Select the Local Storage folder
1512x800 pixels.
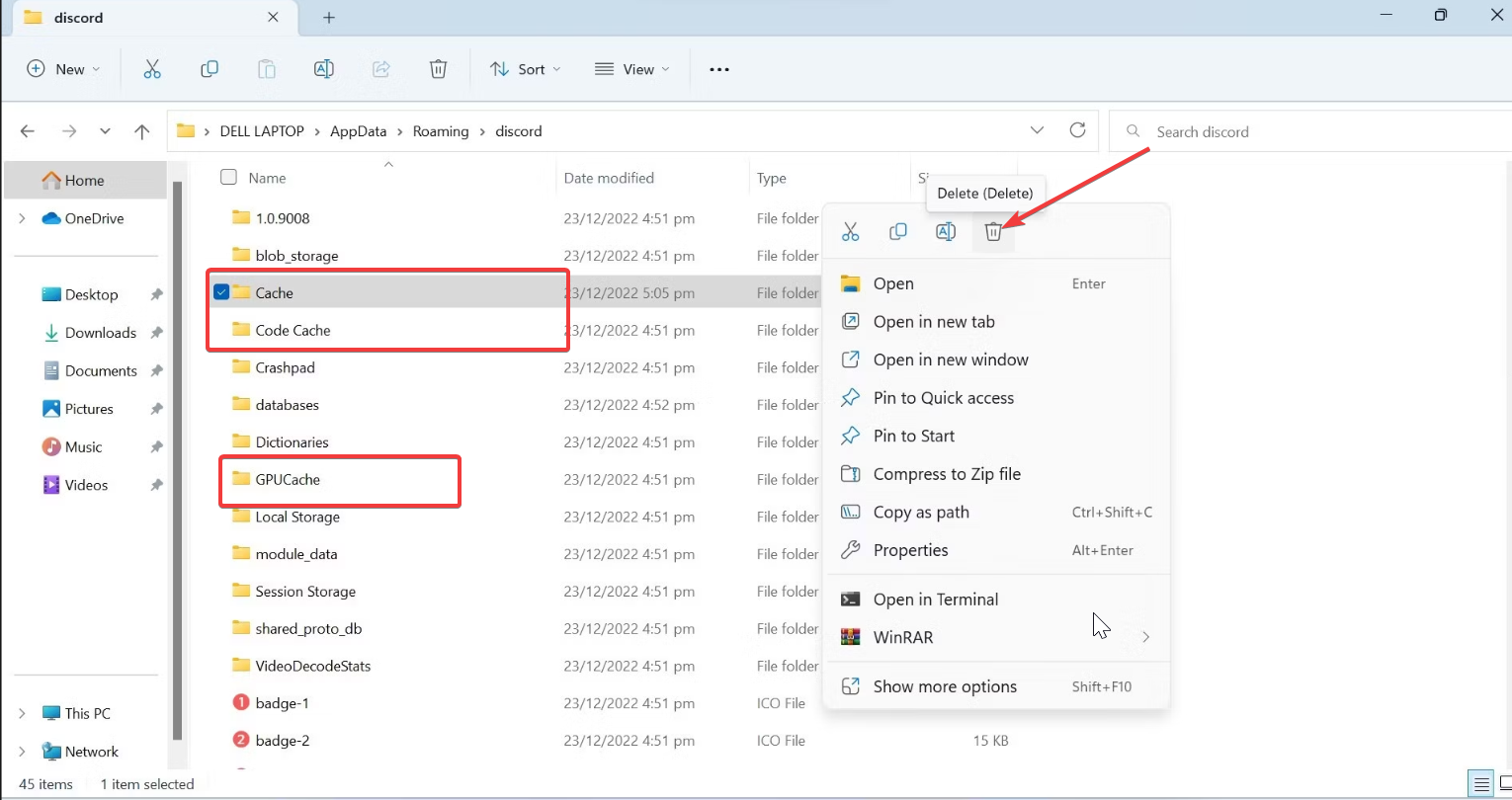click(x=297, y=517)
